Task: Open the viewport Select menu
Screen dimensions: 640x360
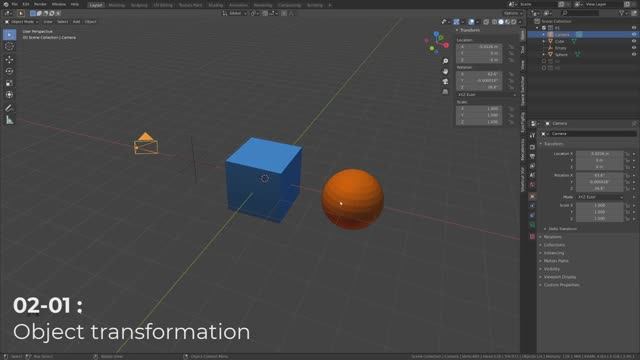Action: tap(62, 22)
